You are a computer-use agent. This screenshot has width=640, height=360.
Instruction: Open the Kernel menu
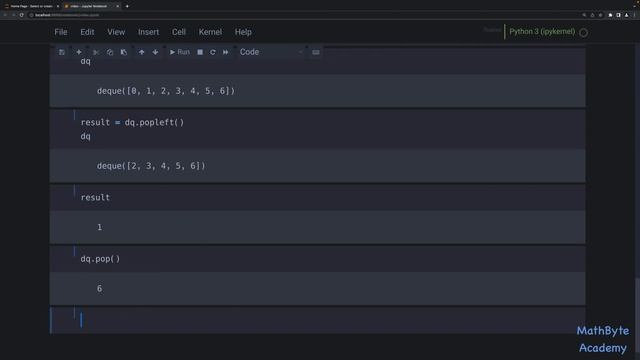tap(210, 32)
